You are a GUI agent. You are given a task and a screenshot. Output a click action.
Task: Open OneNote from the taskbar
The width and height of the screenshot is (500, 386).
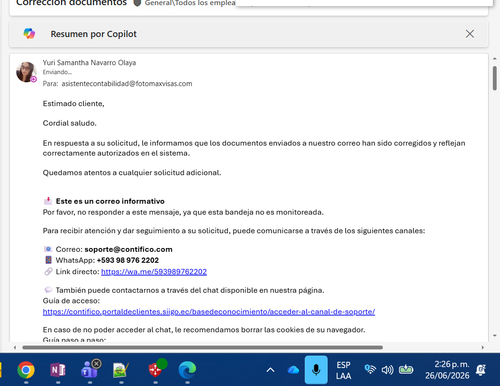point(58,370)
